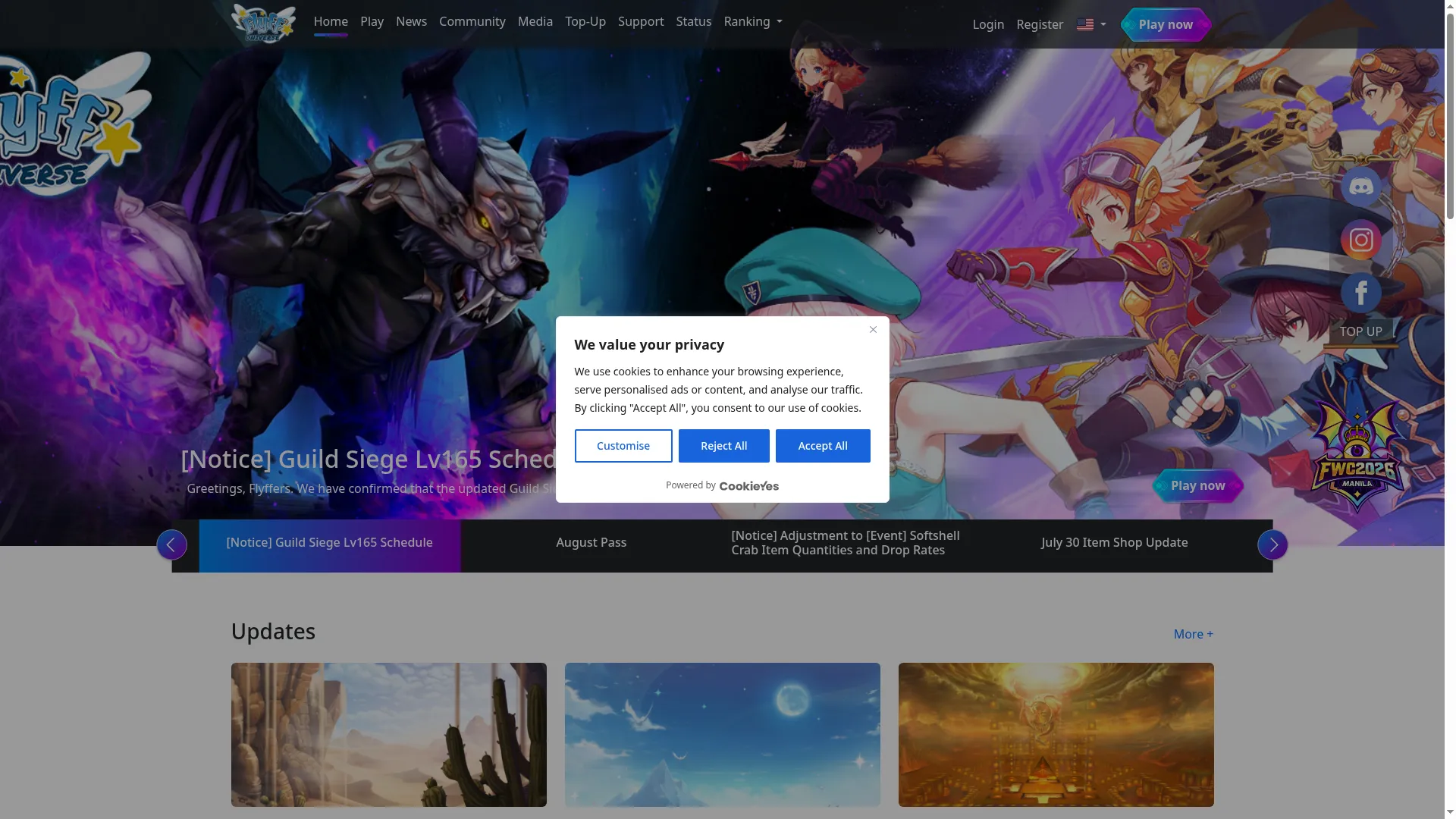Open the moonlit sky update thumbnail
The width and height of the screenshot is (1456, 819).
pyautogui.click(x=722, y=735)
